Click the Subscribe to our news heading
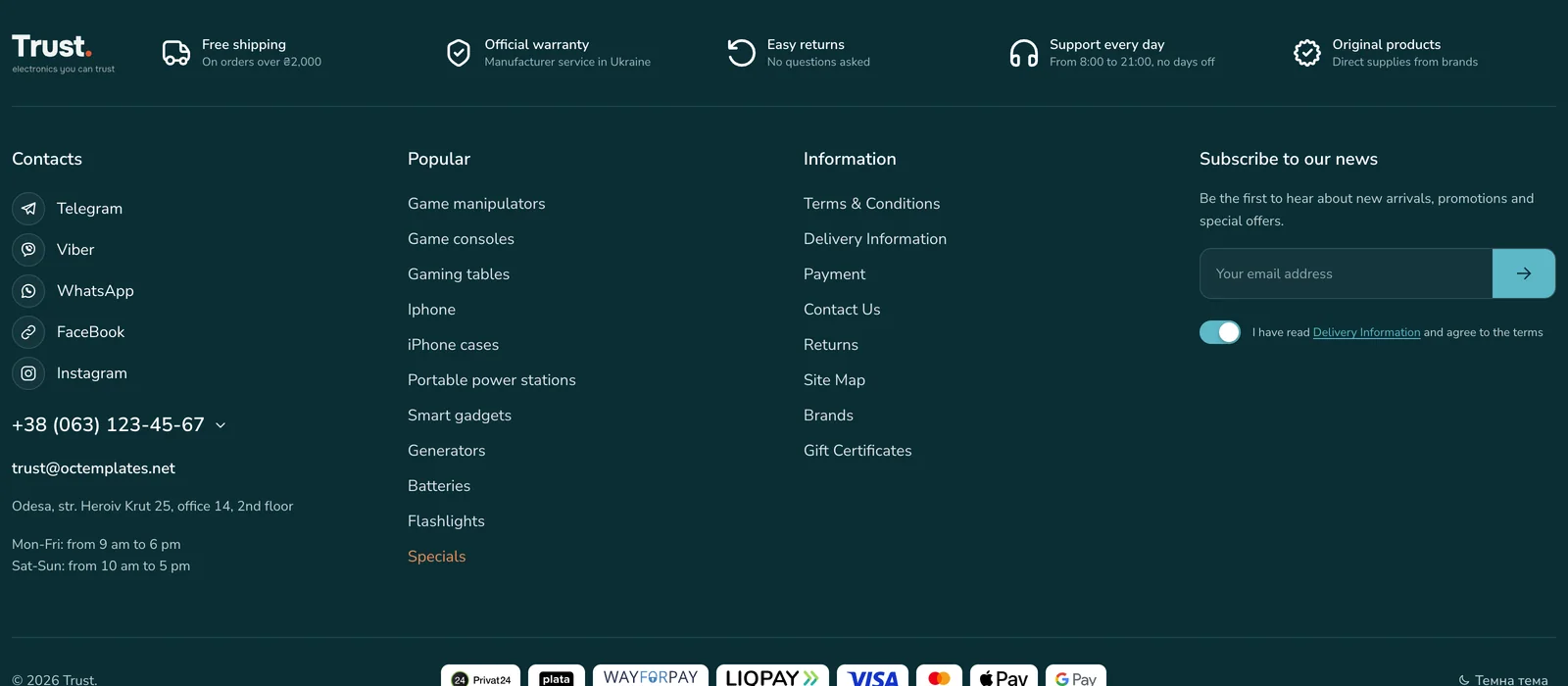Viewport: 1568px width, 686px height. (x=1289, y=159)
